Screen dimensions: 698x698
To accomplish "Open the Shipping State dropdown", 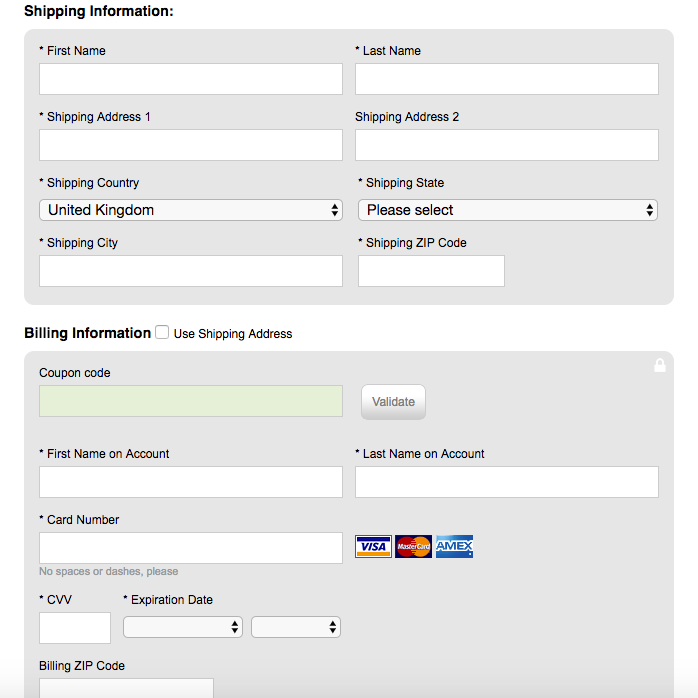I will coord(508,210).
